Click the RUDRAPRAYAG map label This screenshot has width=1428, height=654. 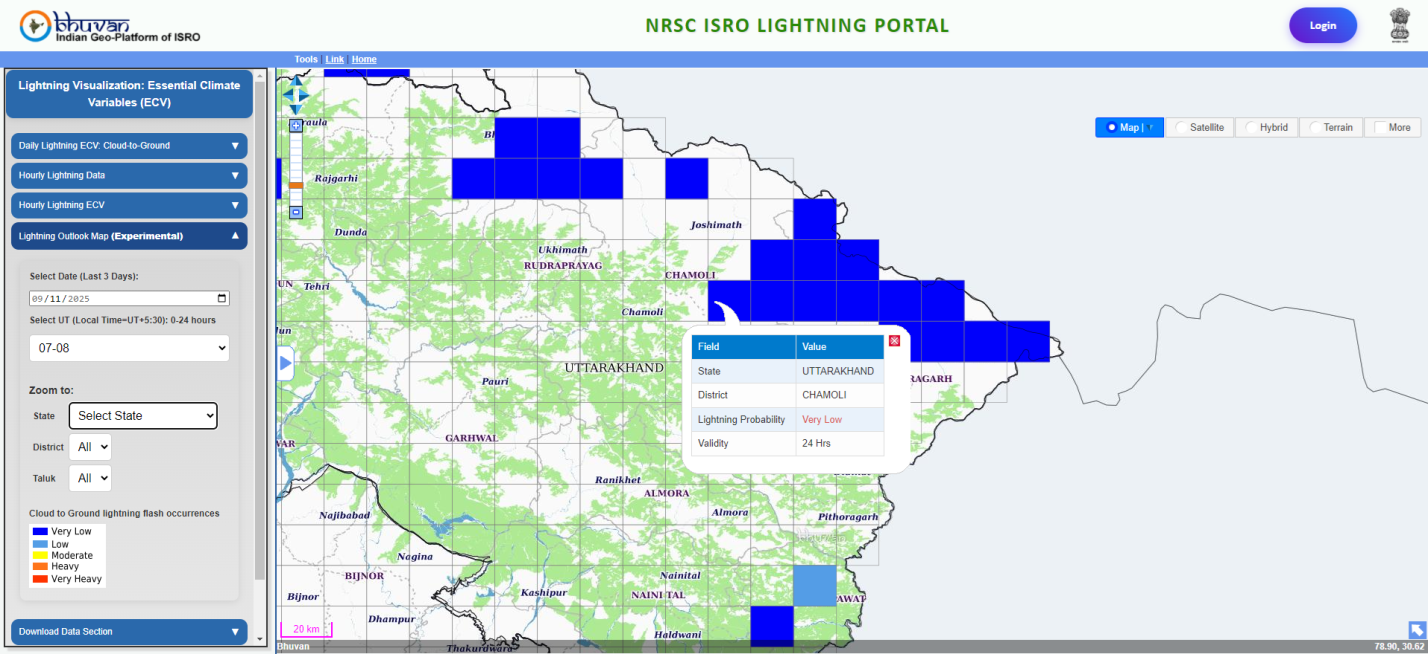click(563, 265)
